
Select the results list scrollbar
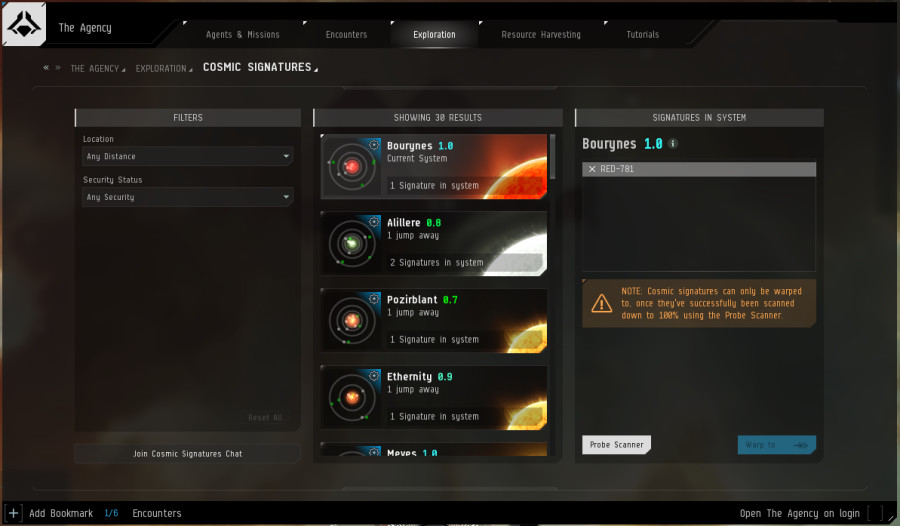(x=553, y=157)
